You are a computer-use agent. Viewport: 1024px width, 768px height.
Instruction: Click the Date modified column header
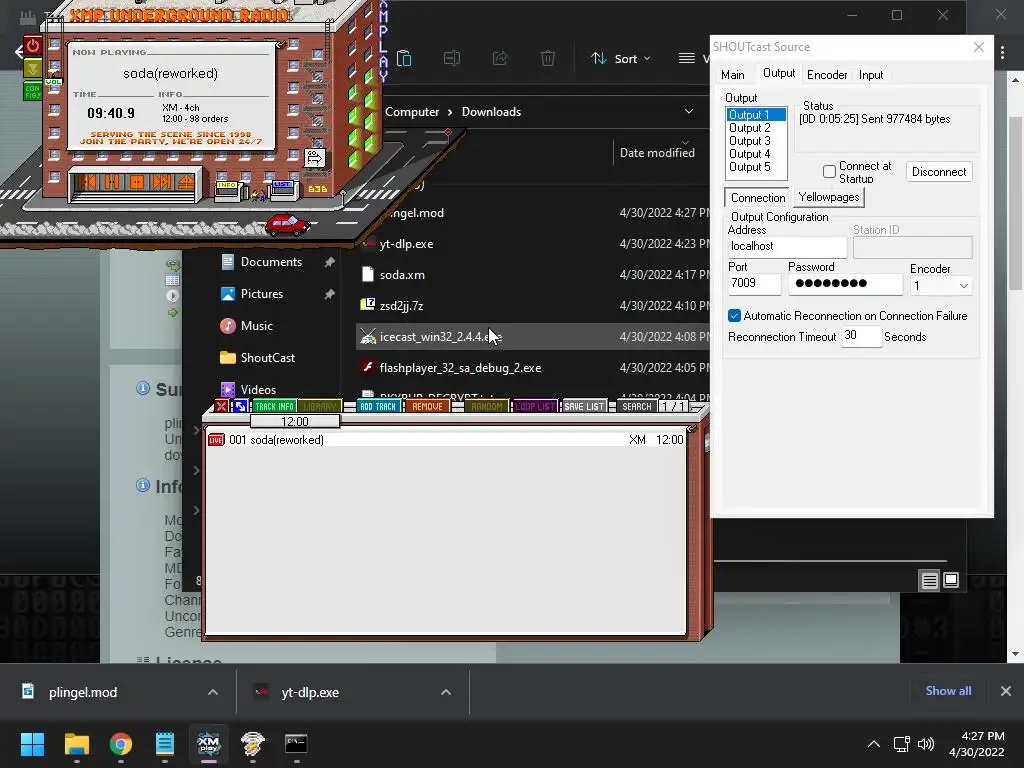click(x=657, y=153)
